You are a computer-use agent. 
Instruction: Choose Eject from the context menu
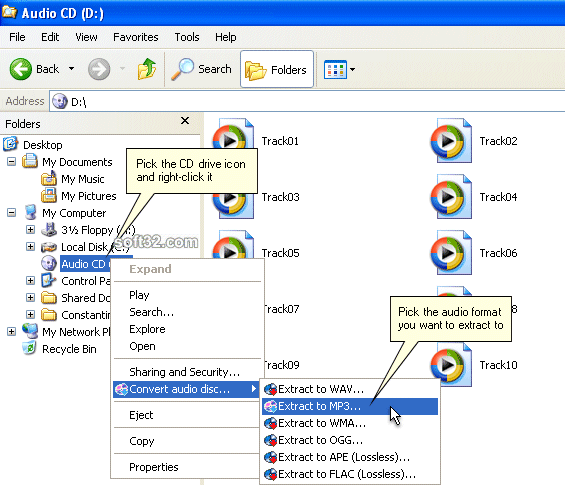pos(187,415)
